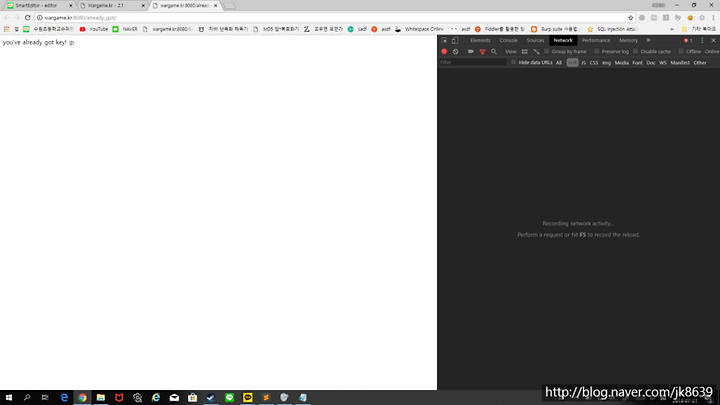View site information icon in address bar
The image size is (720, 405).
39,17
